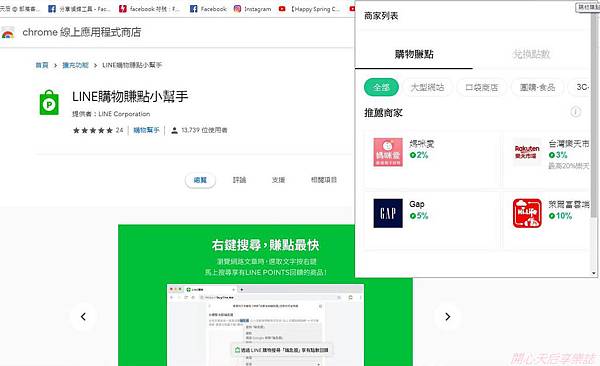Select the 支援 tab
Screen dimensions: 600x366
tap(278, 180)
